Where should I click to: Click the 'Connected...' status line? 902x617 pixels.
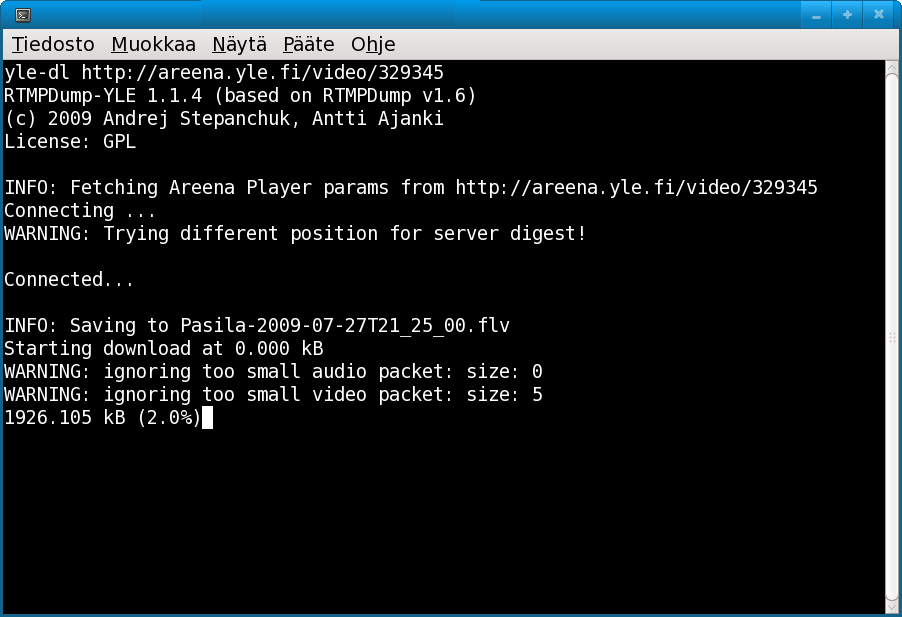coord(69,279)
